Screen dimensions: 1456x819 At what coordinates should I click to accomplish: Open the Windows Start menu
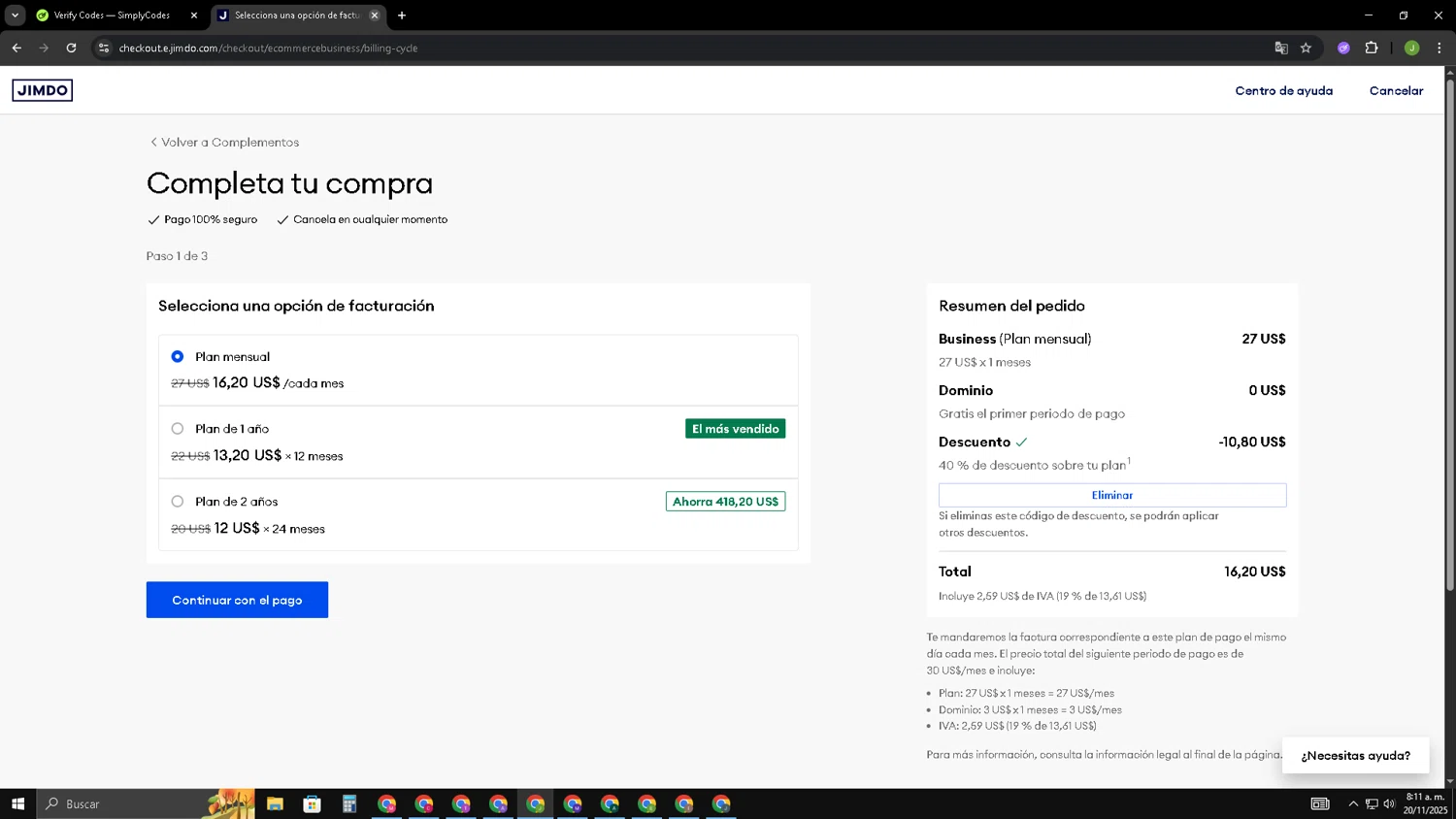tap(17, 803)
